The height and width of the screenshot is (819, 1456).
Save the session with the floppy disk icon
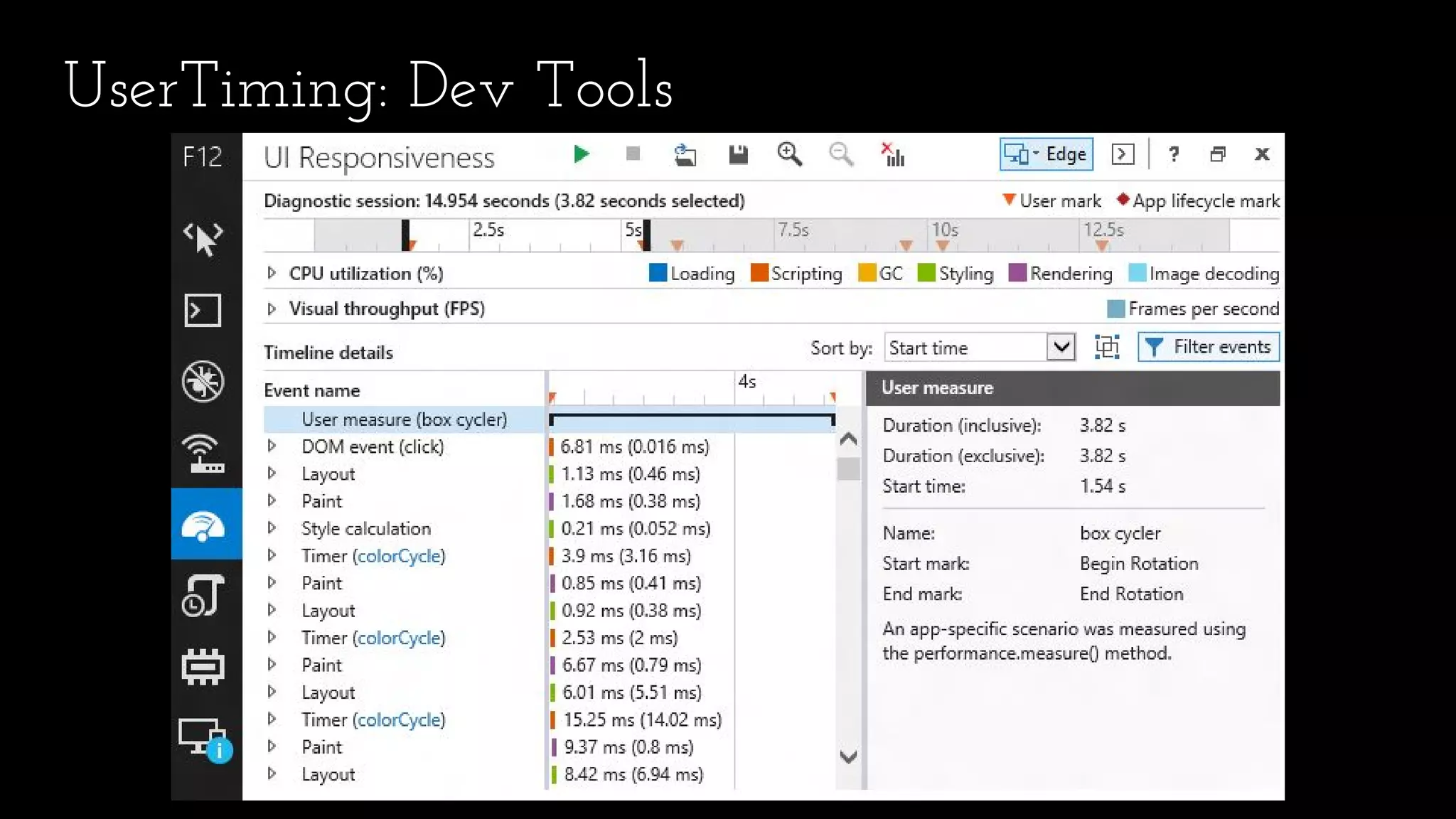tap(738, 154)
